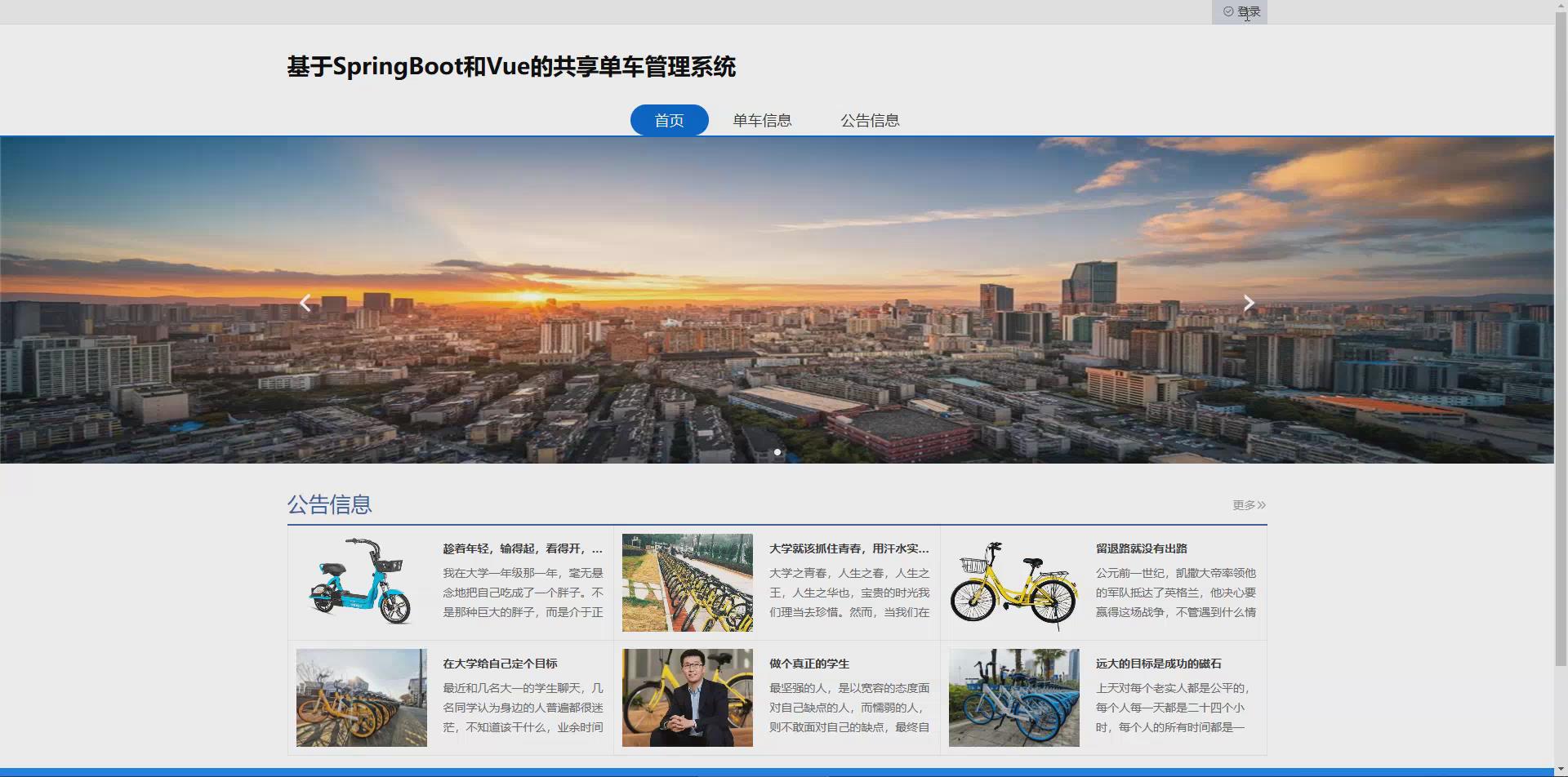Screen dimensions: 1568x777
Task: Click the bike row image for 大学就该抓住青春
Action: click(x=688, y=582)
